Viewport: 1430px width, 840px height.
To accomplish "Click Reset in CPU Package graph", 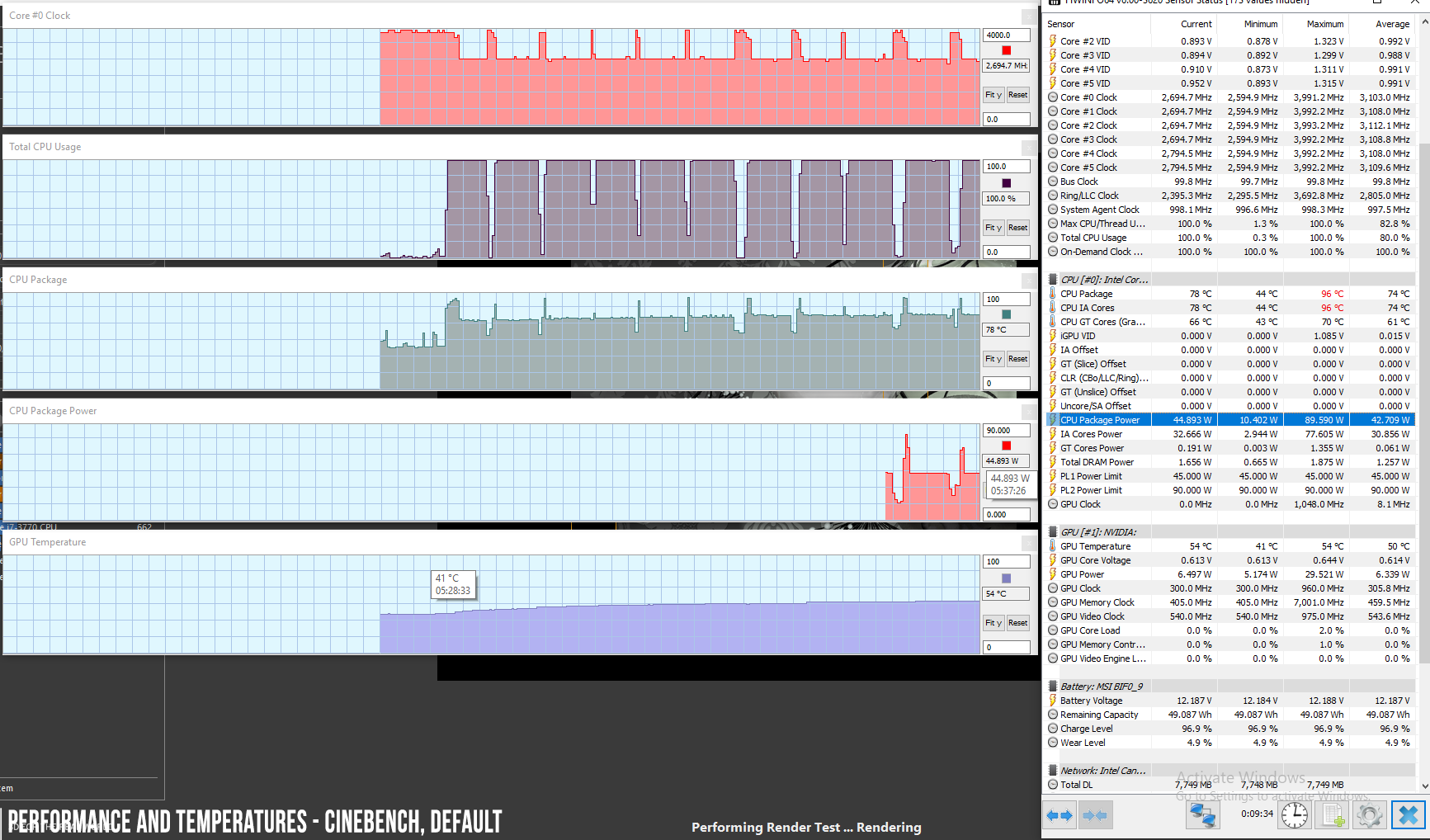I will point(1018,359).
